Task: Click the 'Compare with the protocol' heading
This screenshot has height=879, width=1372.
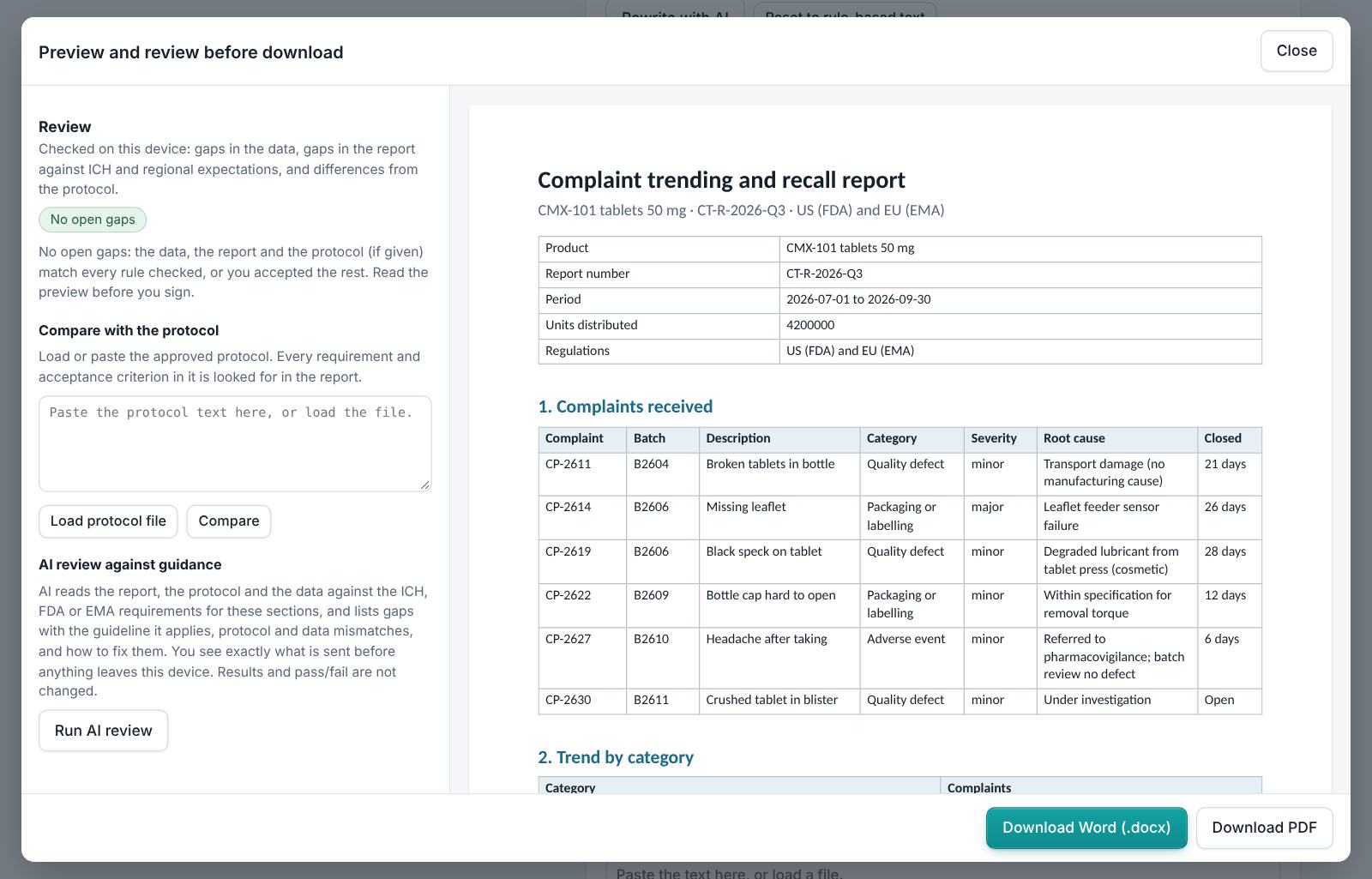Action: 129,330
